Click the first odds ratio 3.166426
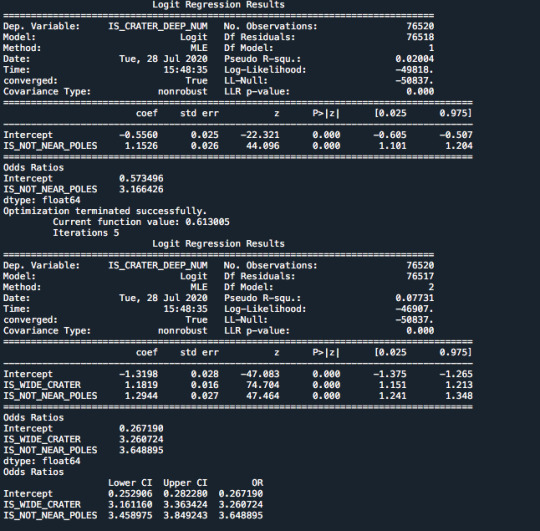 [x=141, y=189]
